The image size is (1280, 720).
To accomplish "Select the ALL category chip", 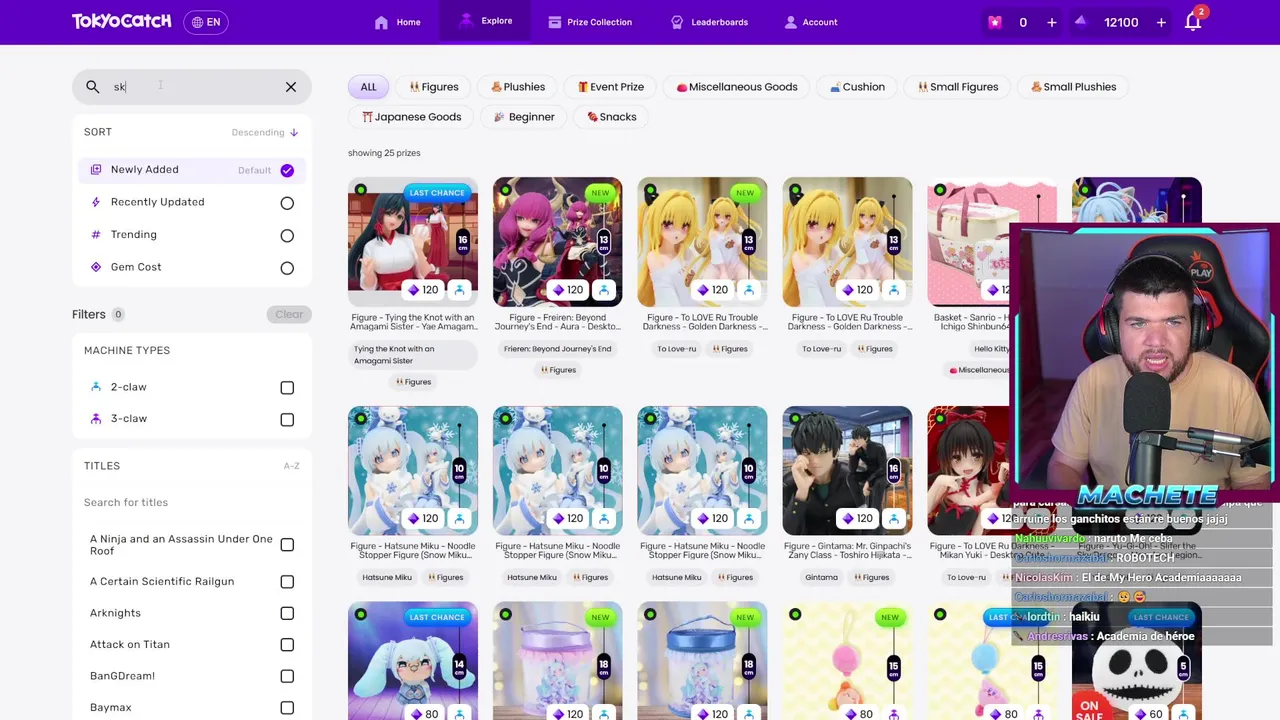I will click(368, 87).
